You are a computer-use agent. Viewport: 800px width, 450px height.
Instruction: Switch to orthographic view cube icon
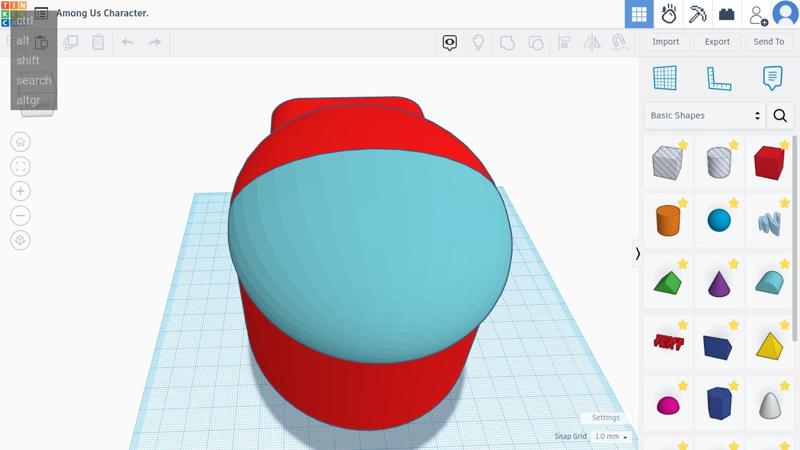point(20,240)
